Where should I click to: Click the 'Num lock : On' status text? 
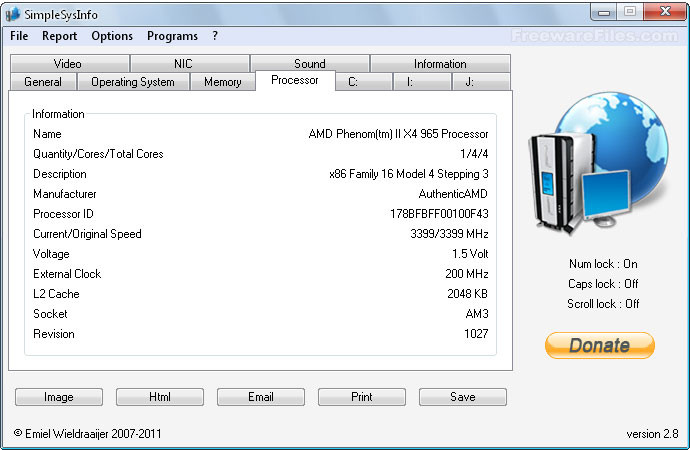point(603,264)
